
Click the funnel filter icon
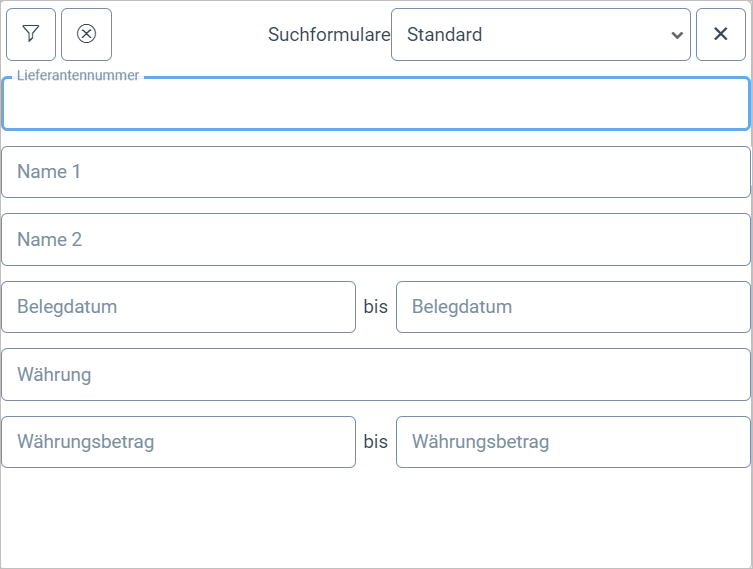pos(31,35)
